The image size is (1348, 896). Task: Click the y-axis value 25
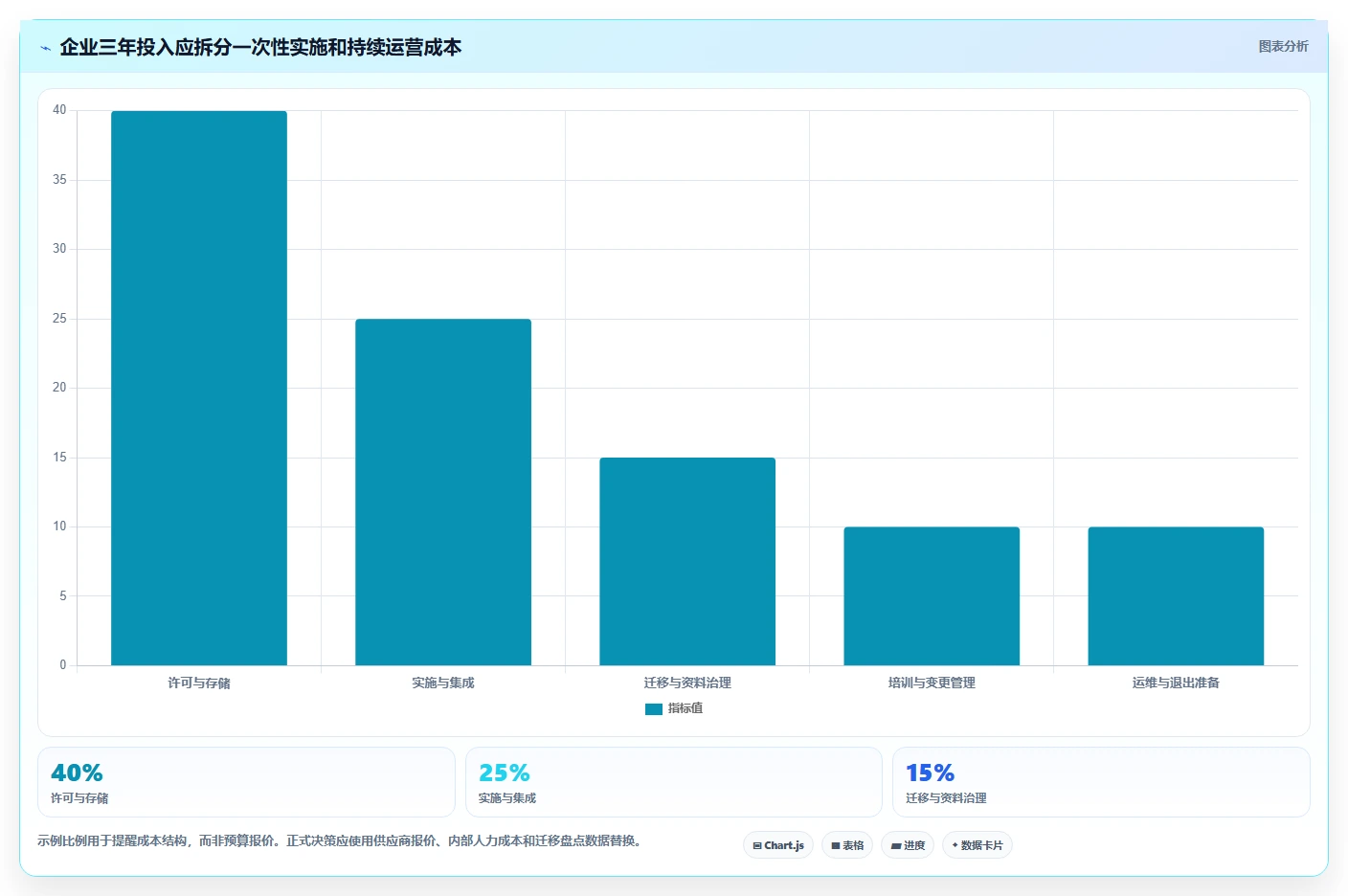[x=59, y=319]
